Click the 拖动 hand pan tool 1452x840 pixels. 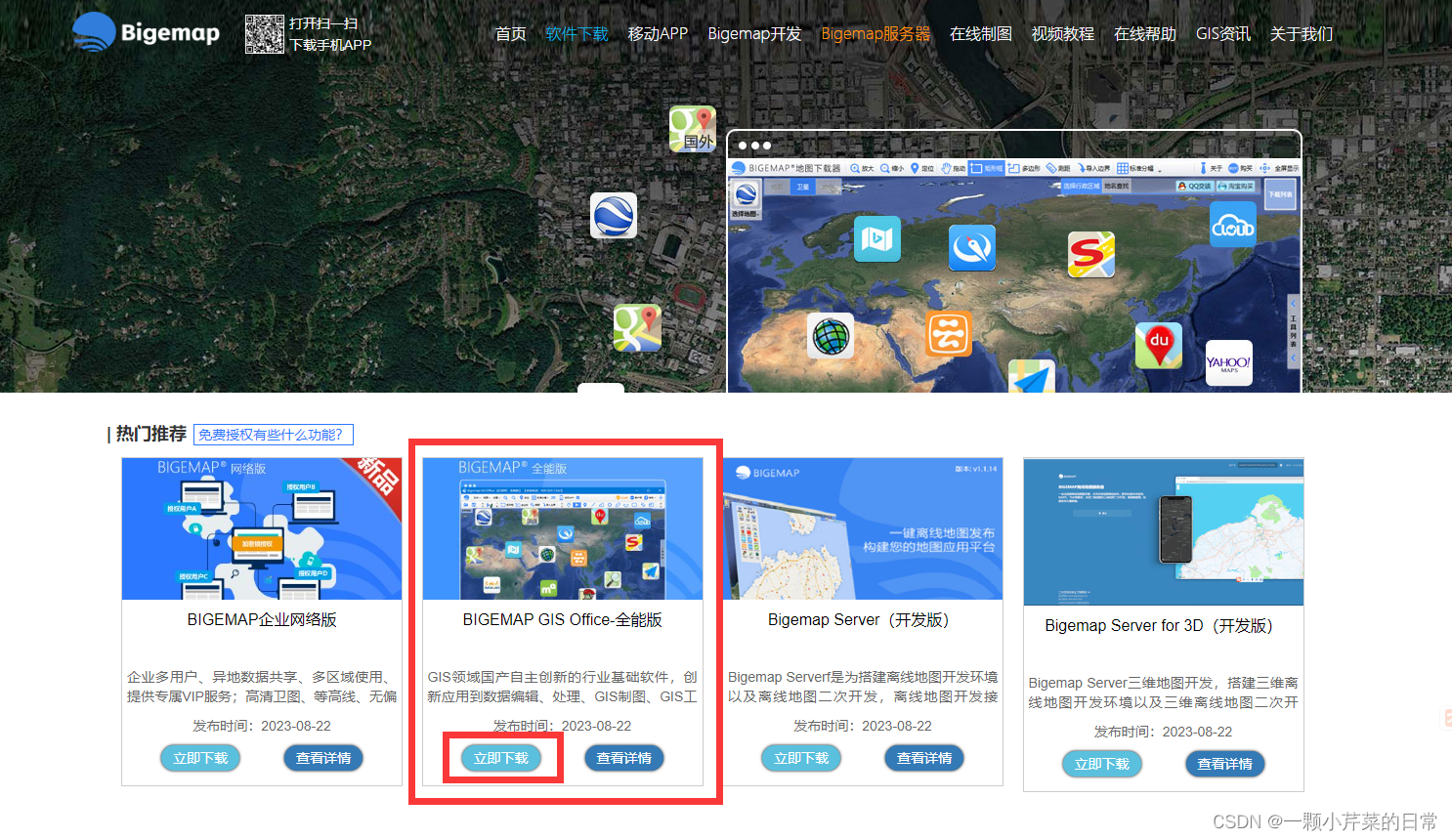[954, 168]
